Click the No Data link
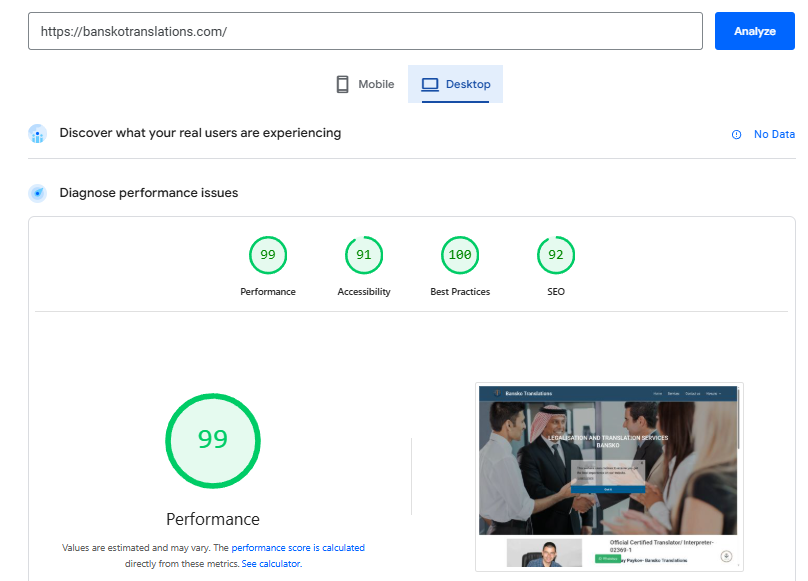 (774, 134)
